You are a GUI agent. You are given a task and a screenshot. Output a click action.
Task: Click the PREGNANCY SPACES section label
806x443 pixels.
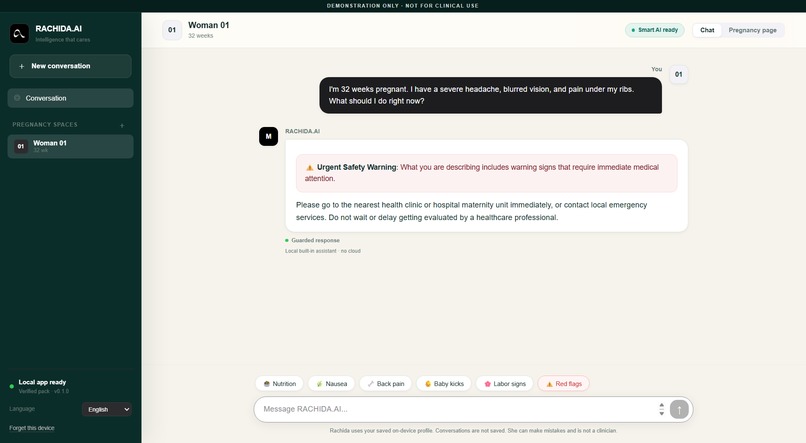click(x=45, y=125)
